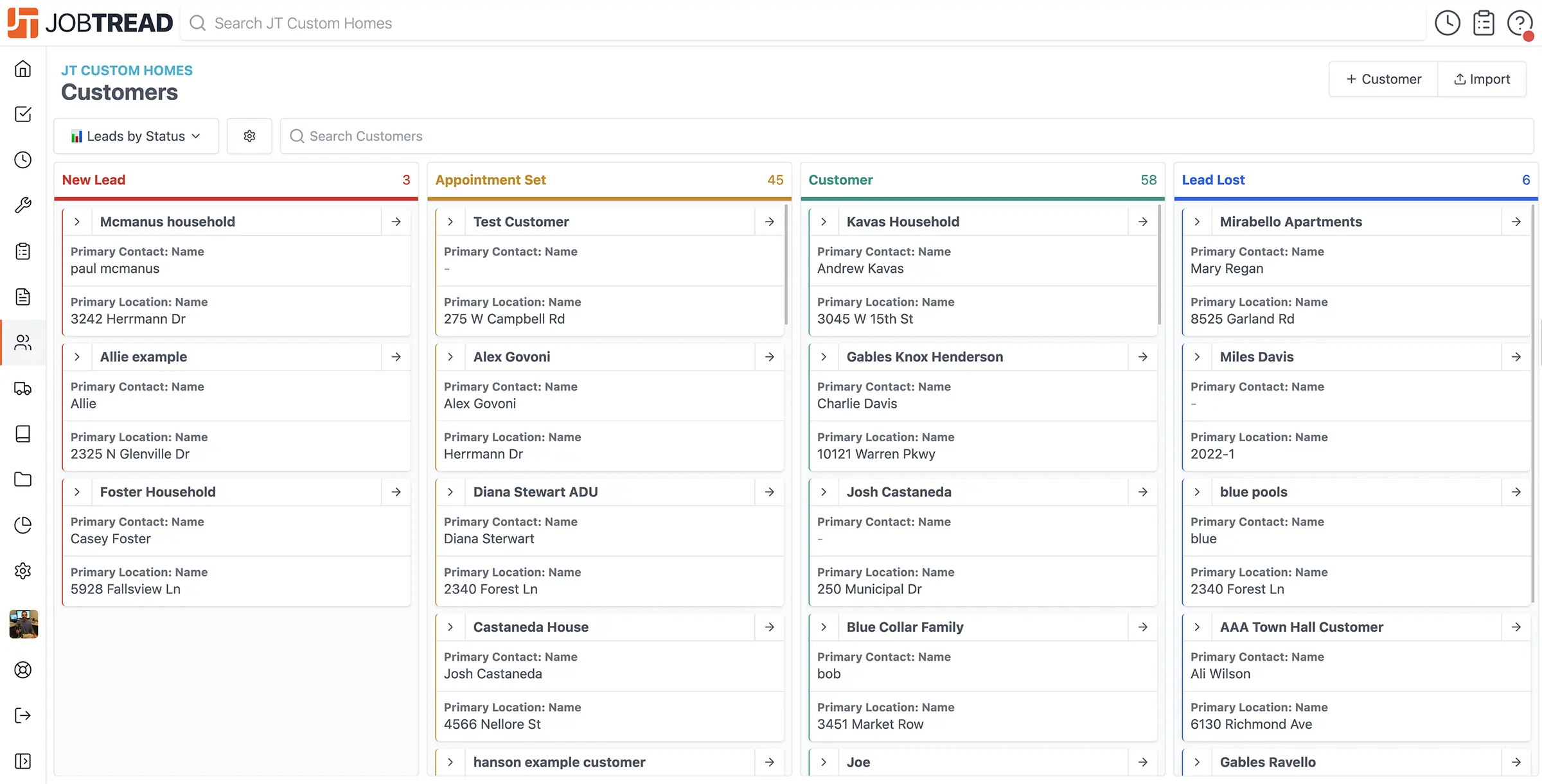Open the Home icon in sidebar
Screen dimensions: 1542x784
point(23,69)
